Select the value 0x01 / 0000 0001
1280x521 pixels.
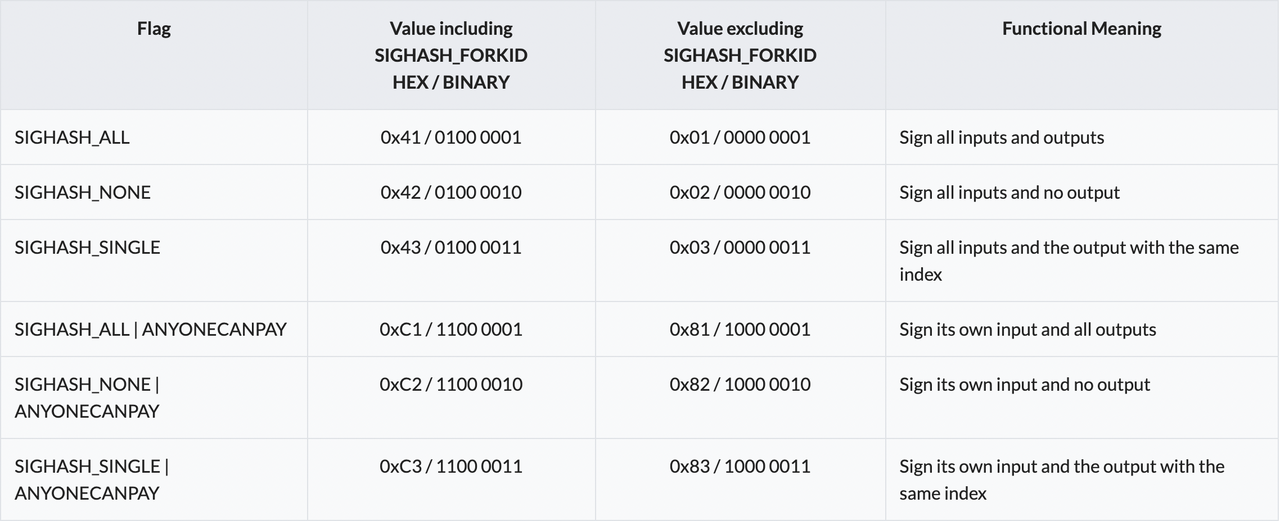[x=740, y=137]
